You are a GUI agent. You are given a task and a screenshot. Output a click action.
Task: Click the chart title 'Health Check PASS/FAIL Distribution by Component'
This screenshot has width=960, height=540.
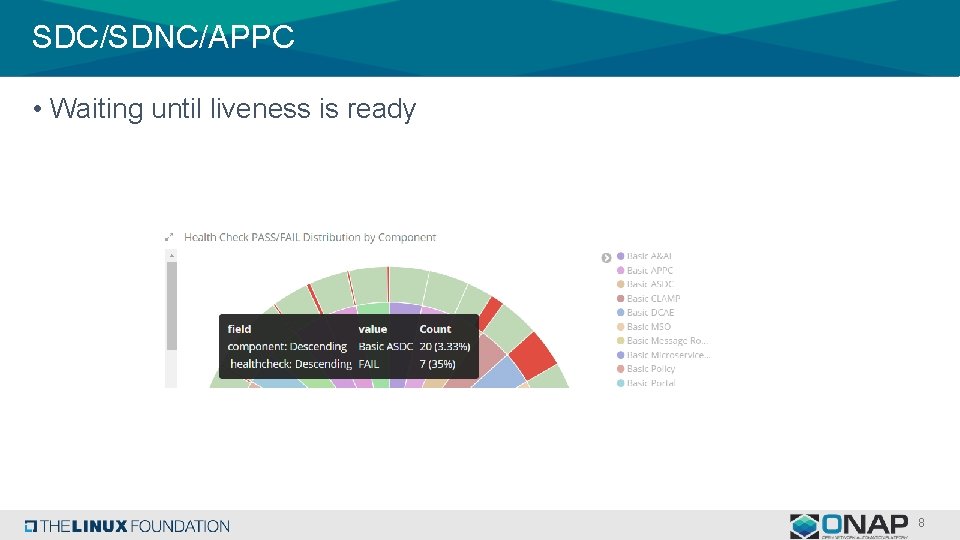pyautogui.click(x=310, y=237)
